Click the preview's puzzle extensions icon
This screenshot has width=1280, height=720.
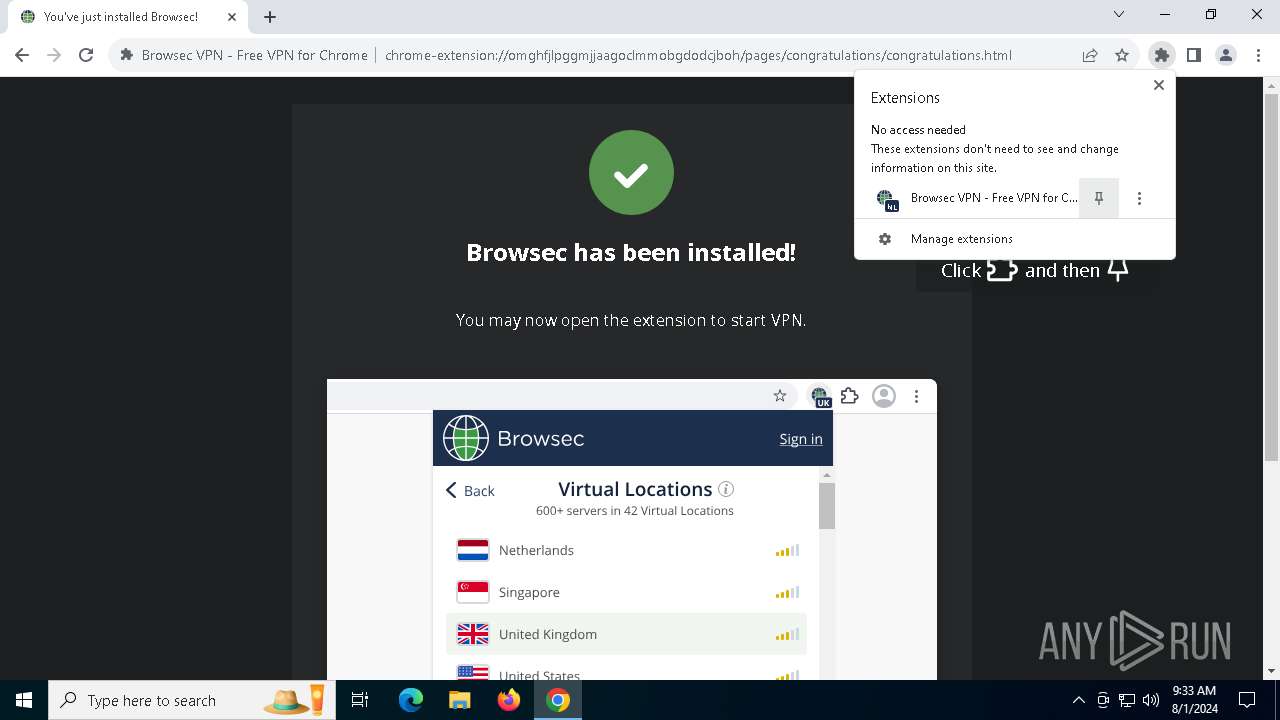(x=850, y=396)
